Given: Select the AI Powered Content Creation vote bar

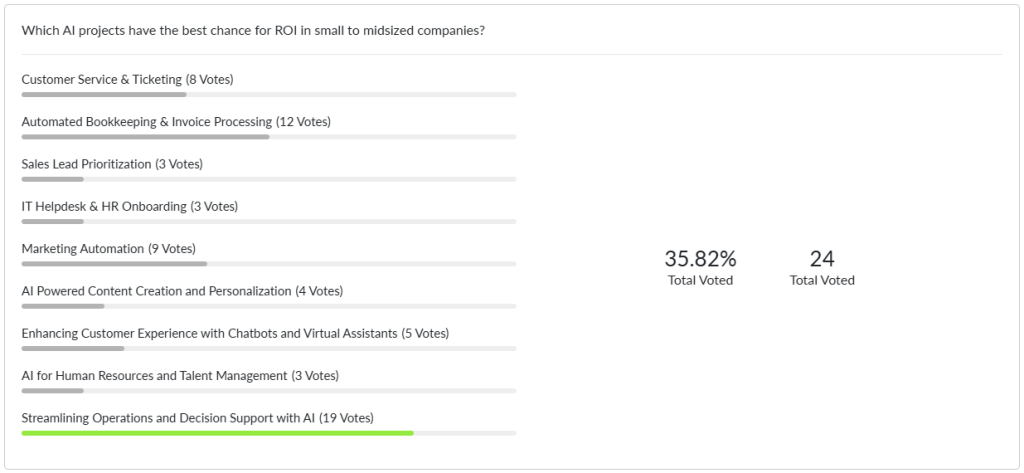Looking at the screenshot, I should (269, 306).
